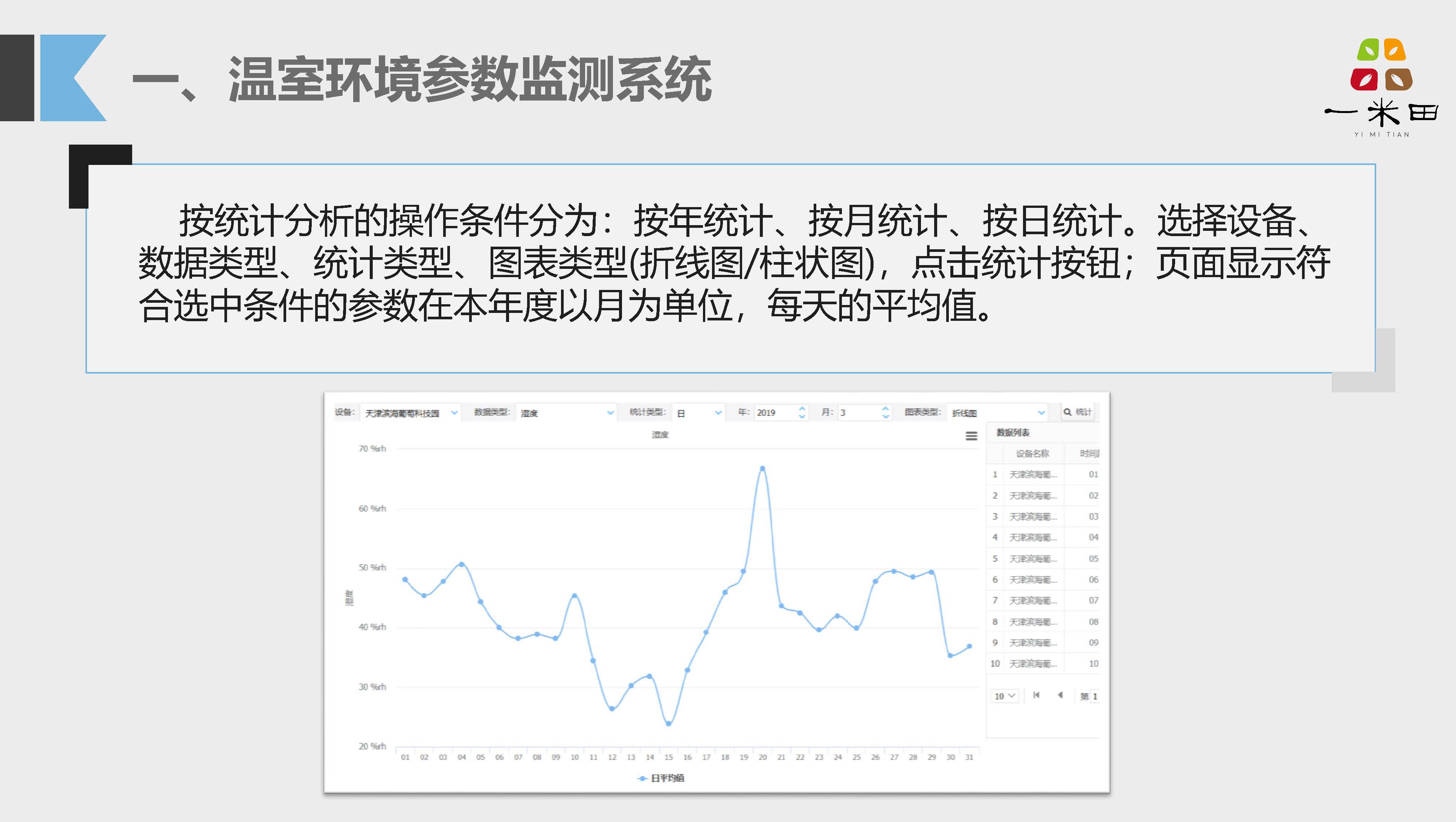Select data list row 9 with time 09

coord(1043,642)
